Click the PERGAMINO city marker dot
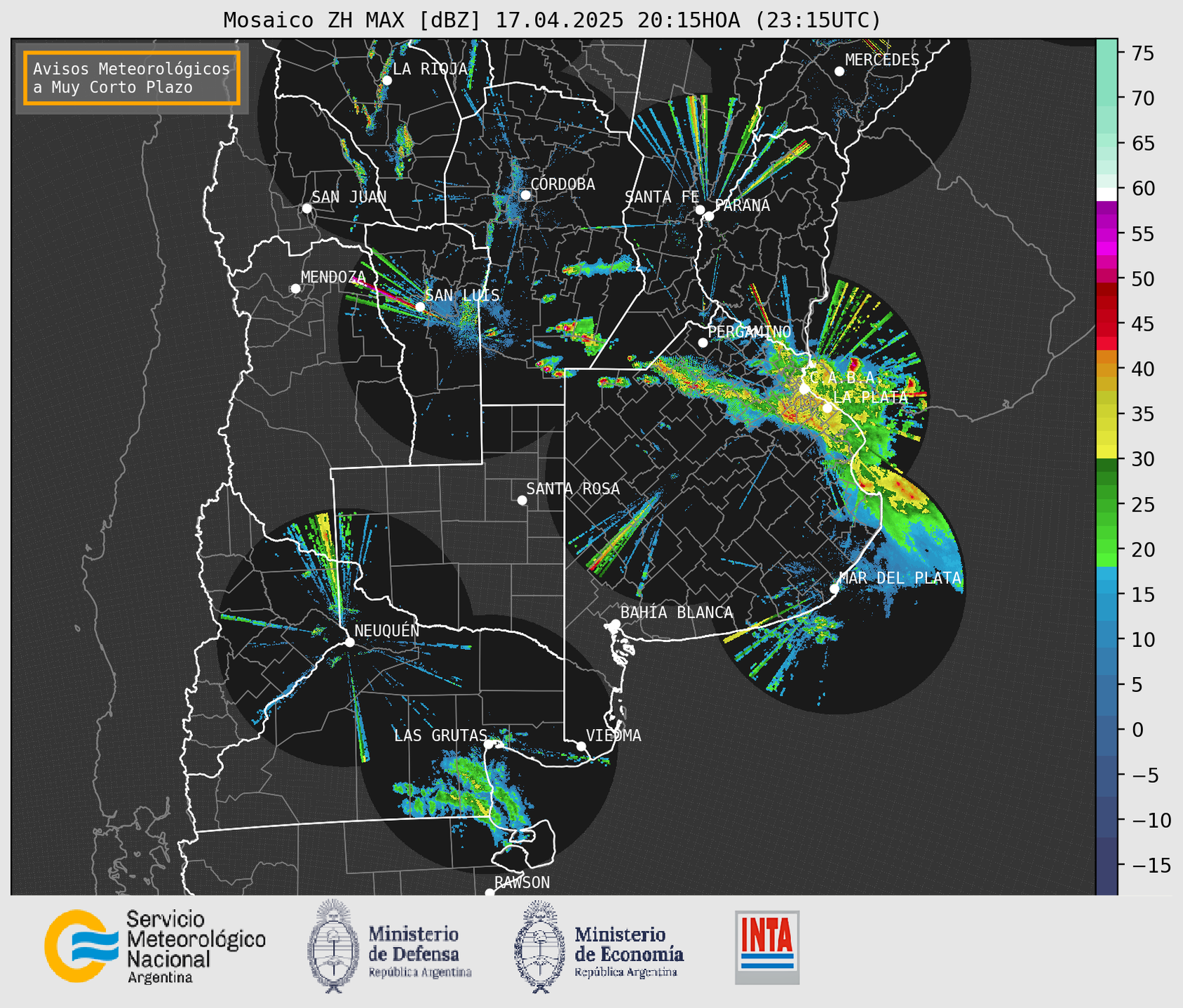Image resolution: width=1183 pixels, height=1008 pixels. tap(703, 342)
